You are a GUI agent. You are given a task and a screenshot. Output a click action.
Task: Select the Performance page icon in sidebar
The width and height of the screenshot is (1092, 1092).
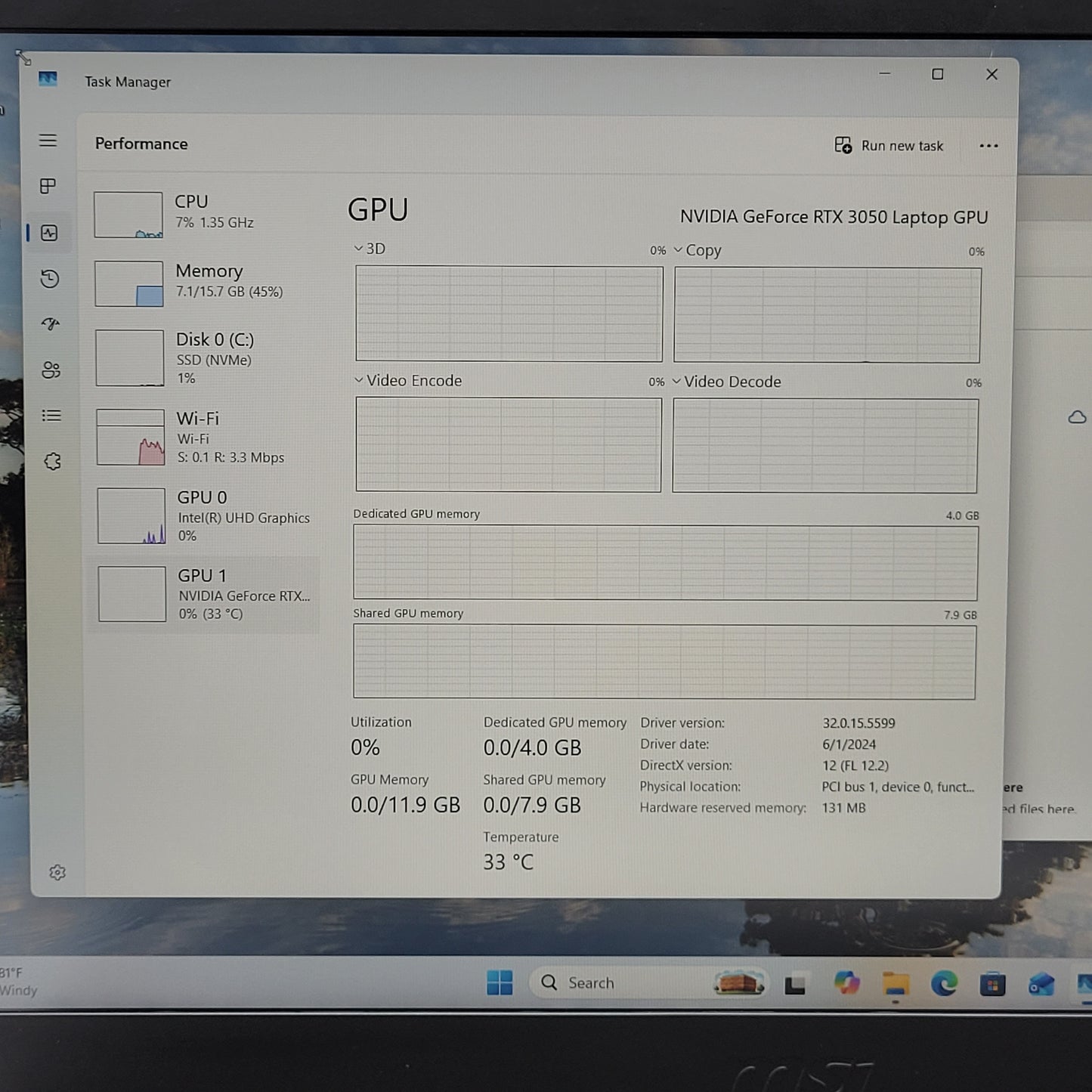49,233
